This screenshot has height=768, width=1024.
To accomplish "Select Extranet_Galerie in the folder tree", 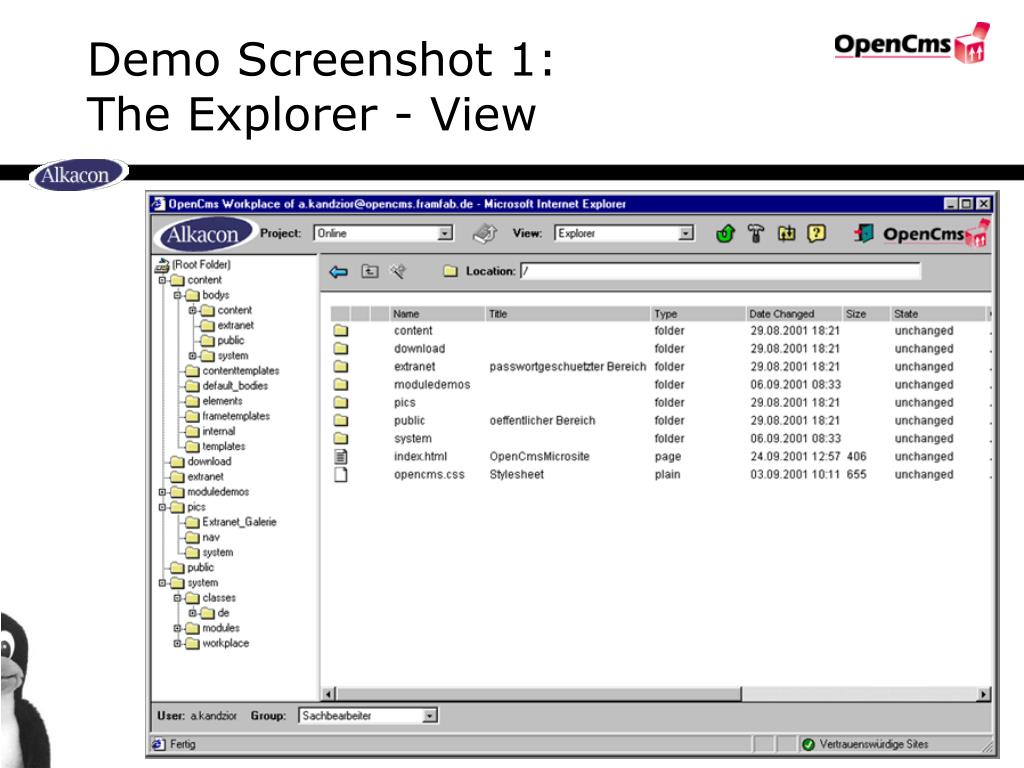I will click(x=239, y=522).
